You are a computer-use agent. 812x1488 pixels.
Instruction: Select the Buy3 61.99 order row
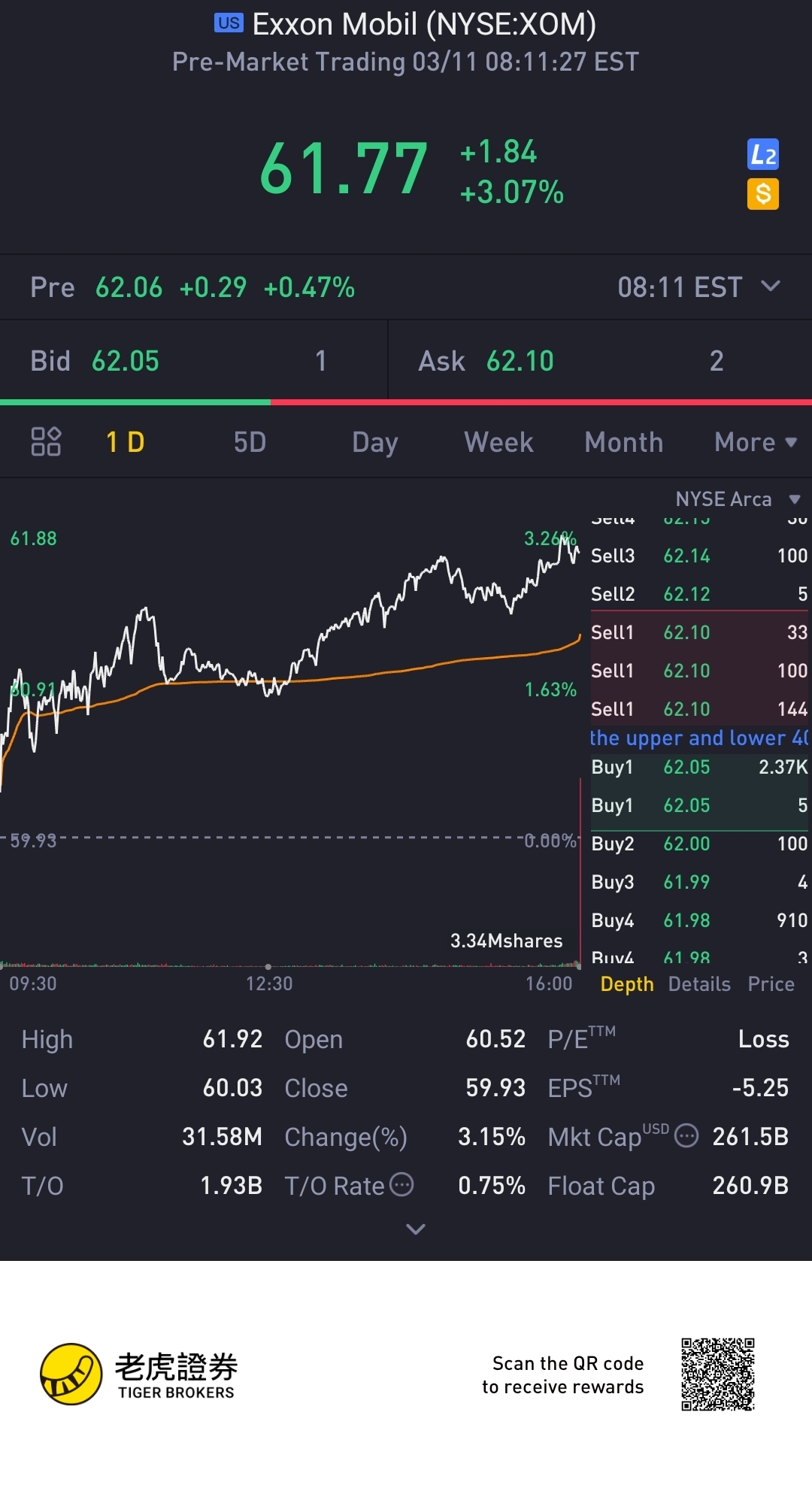tap(699, 882)
